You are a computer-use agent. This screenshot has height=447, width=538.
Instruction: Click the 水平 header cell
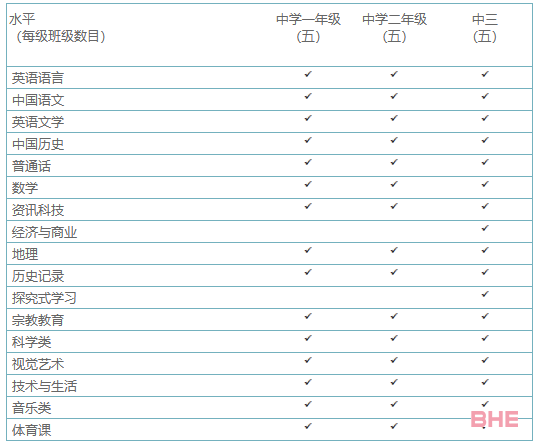[x=22, y=20]
